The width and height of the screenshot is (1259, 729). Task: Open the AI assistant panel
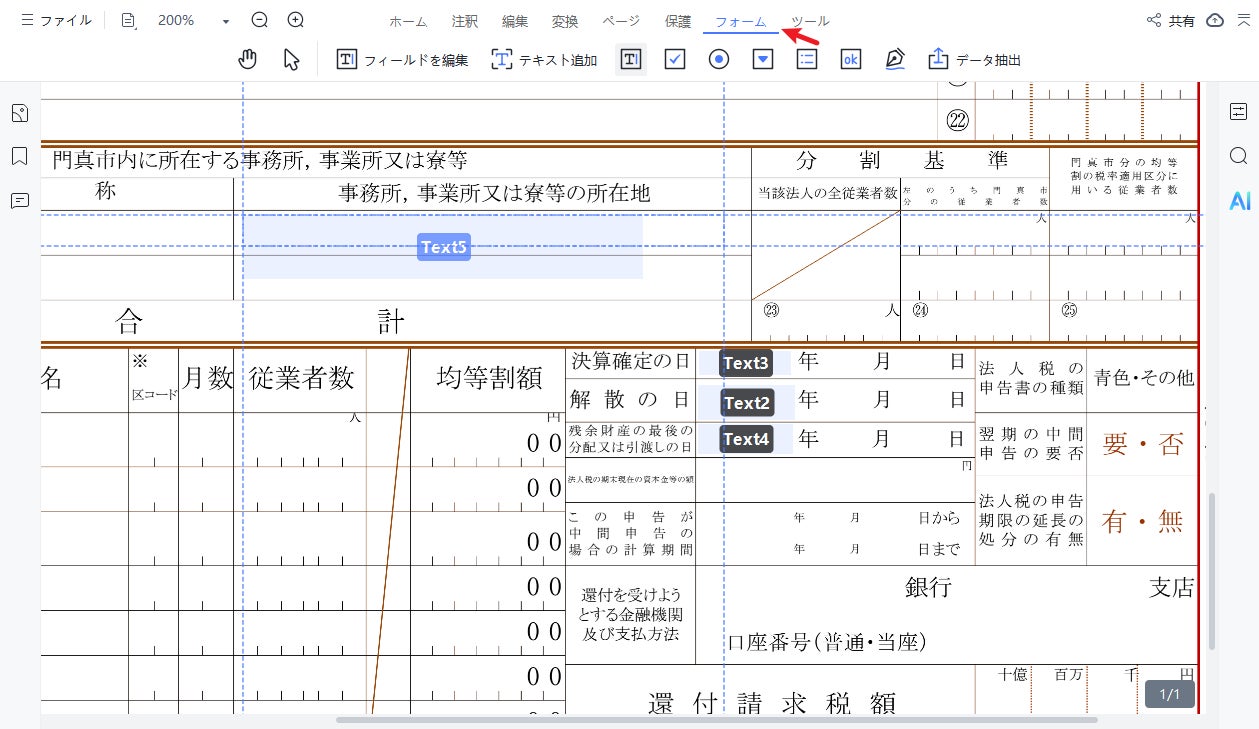pos(1240,201)
